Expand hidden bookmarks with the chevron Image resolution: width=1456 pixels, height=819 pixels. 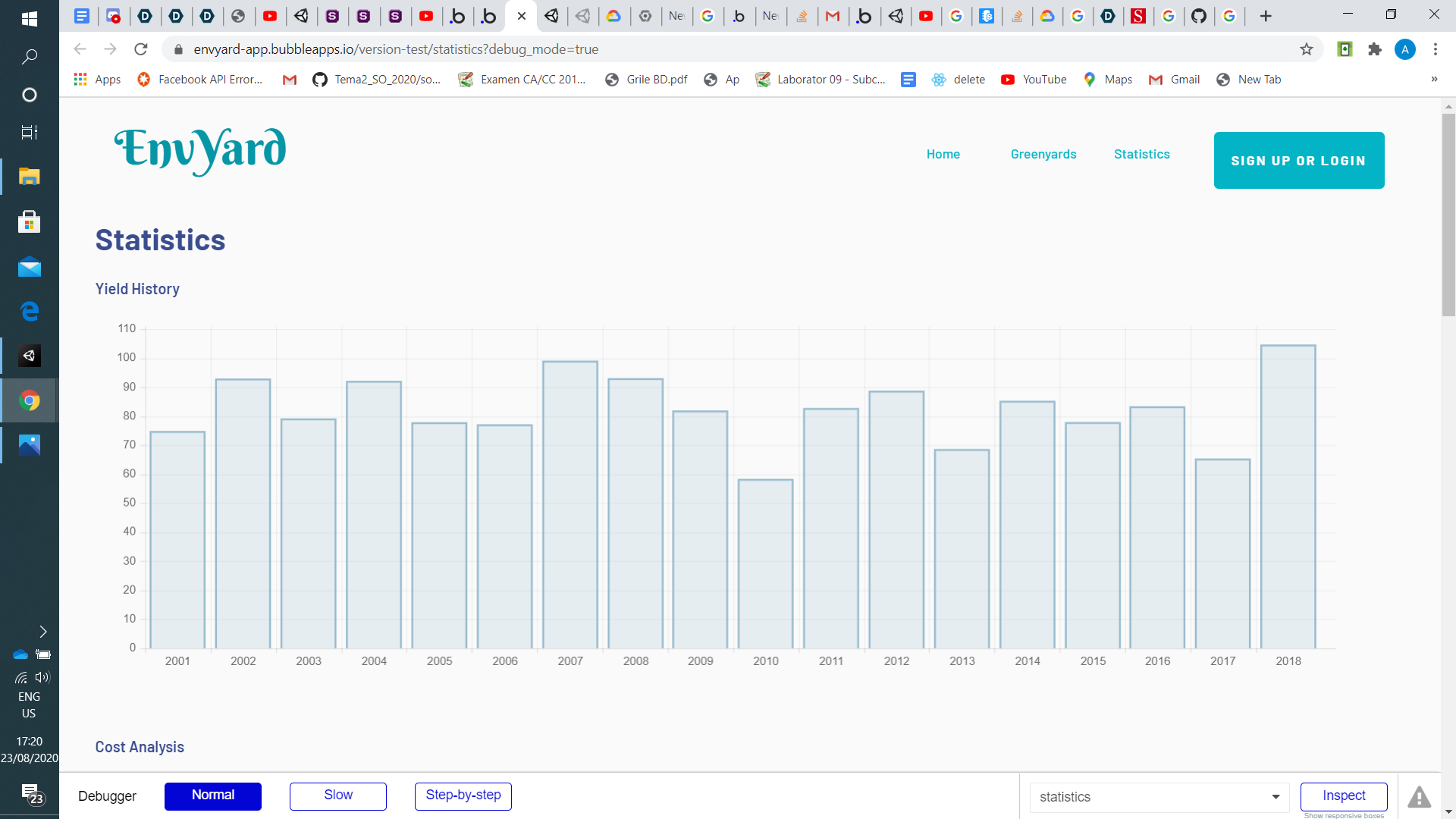(1434, 80)
